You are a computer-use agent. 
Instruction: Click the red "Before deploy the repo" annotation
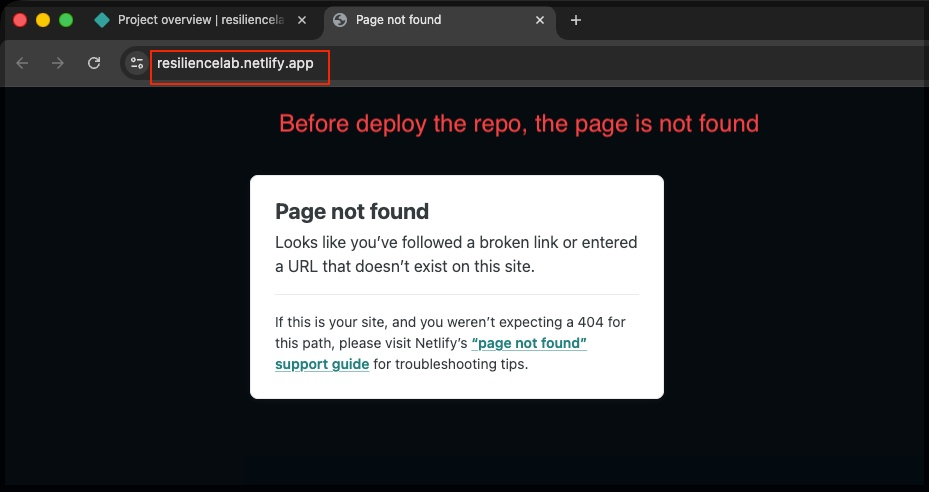point(518,124)
